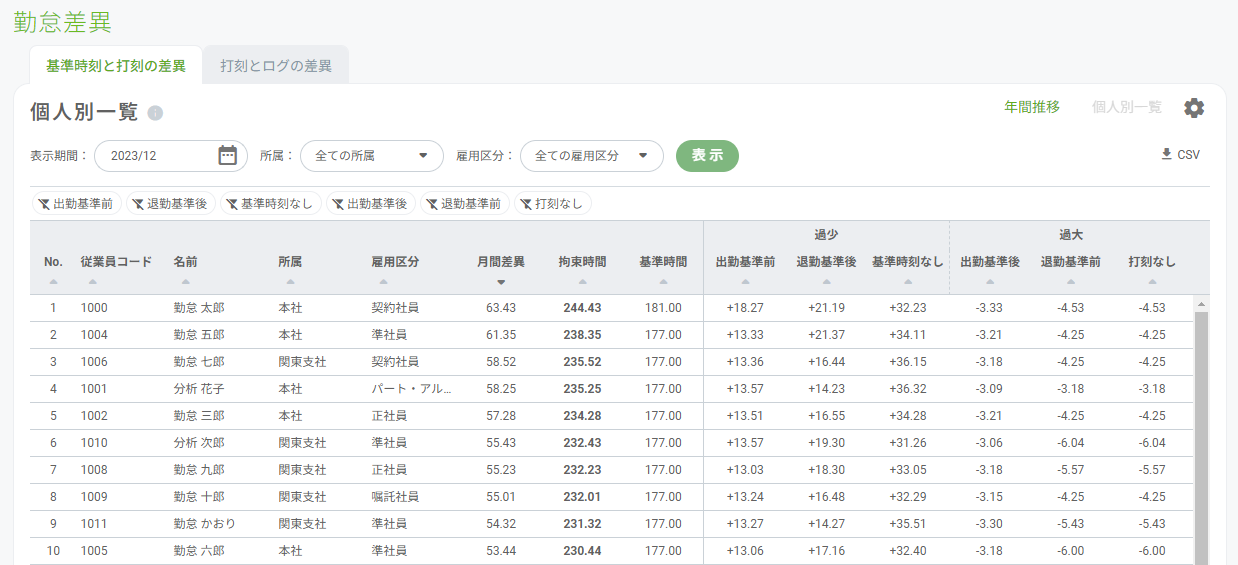Sort by 過少 退勤基準後 column arrow
Viewport: 1238px width, 565px height.
click(826, 282)
